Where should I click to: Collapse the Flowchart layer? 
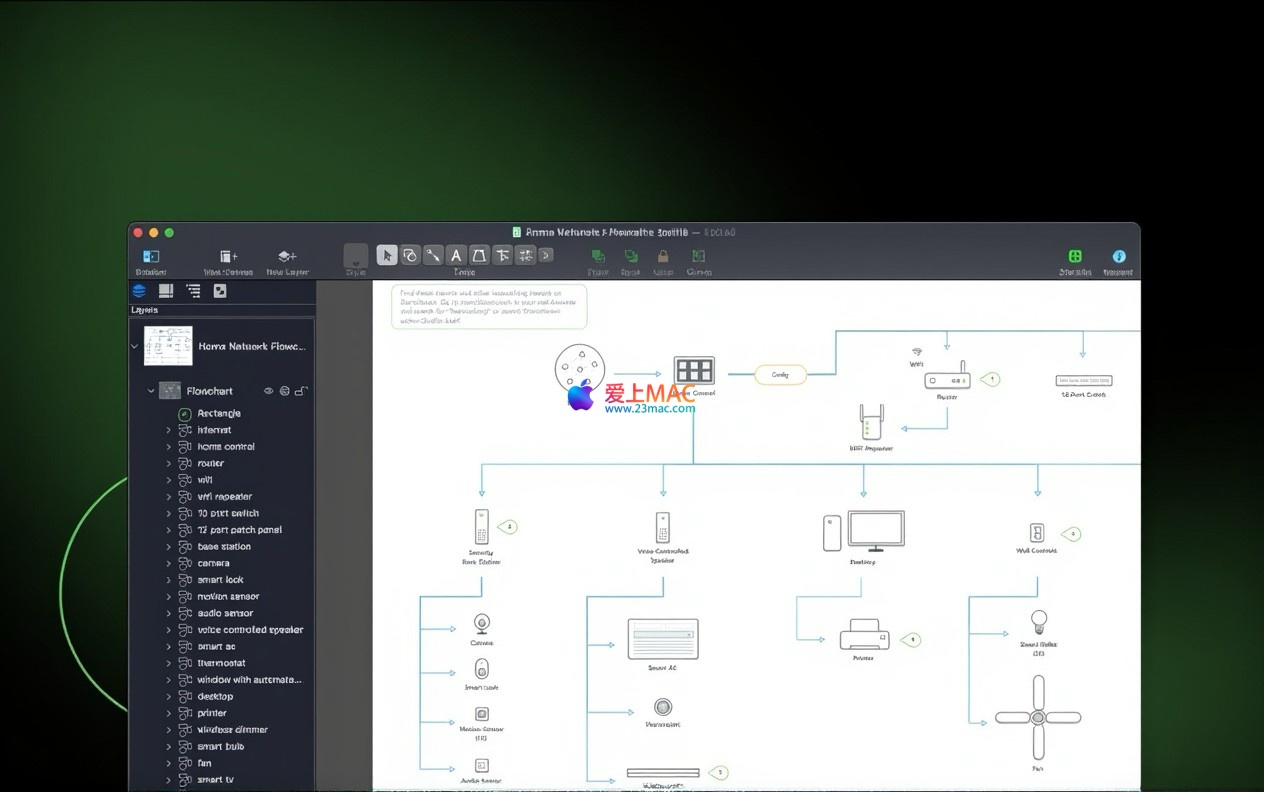pyautogui.click(x=152, y=391)
